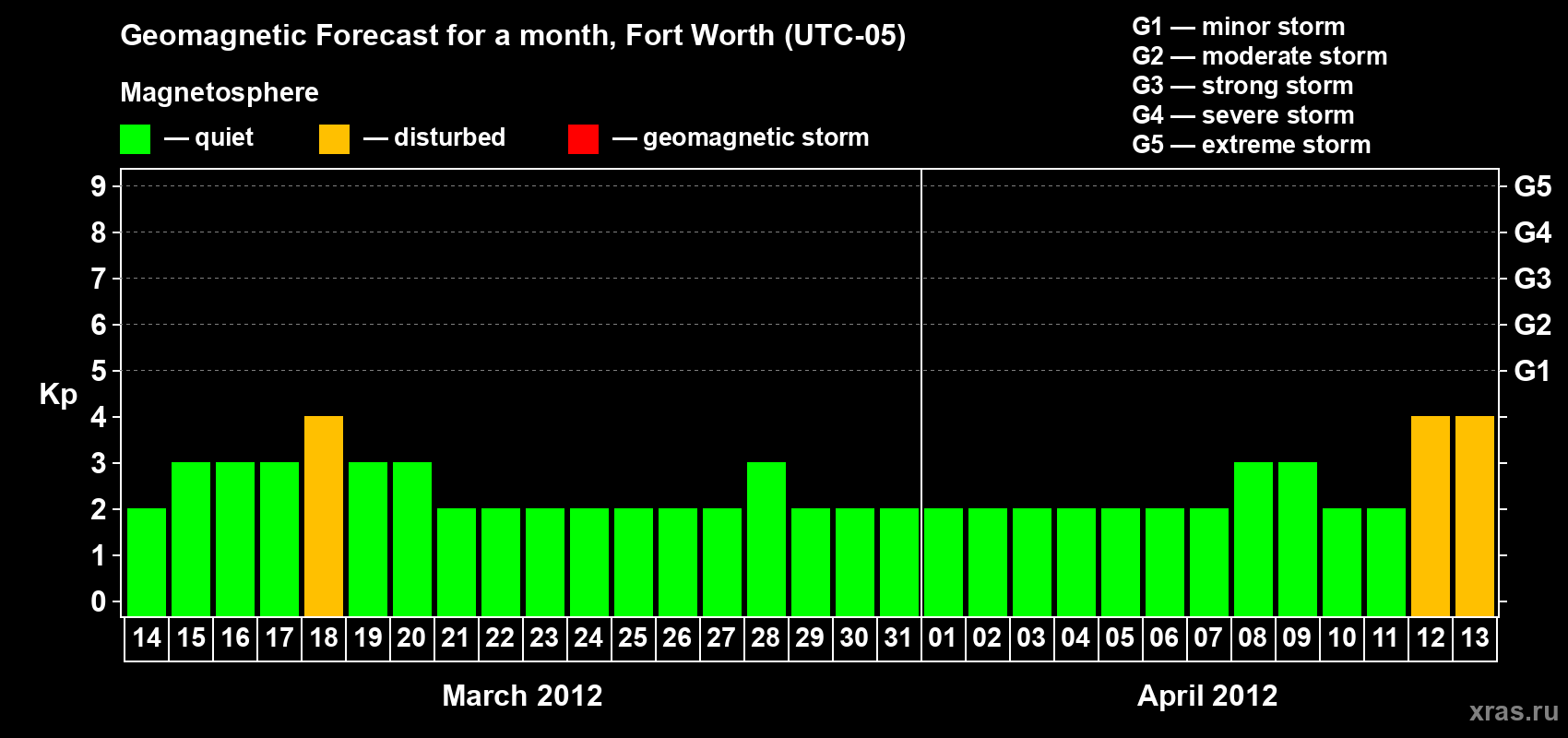
Task: Click the 'G4 — severe storm' legend line
Action: [1242, 115]
